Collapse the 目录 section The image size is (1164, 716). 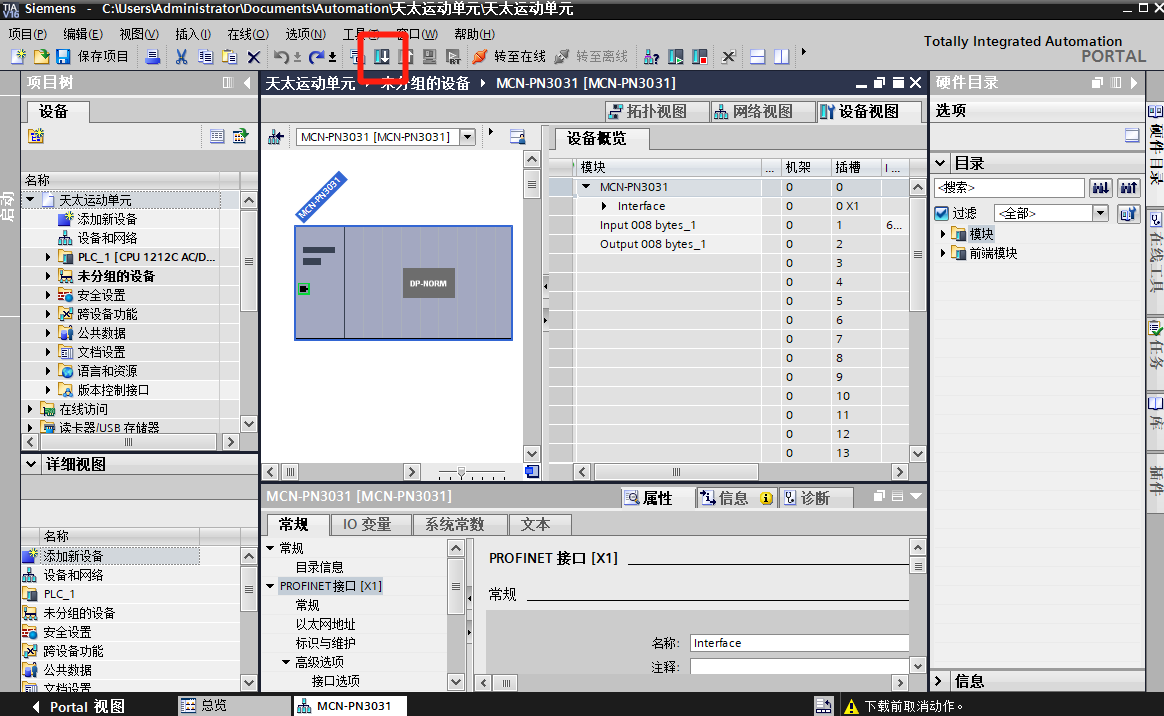[941, 163]
